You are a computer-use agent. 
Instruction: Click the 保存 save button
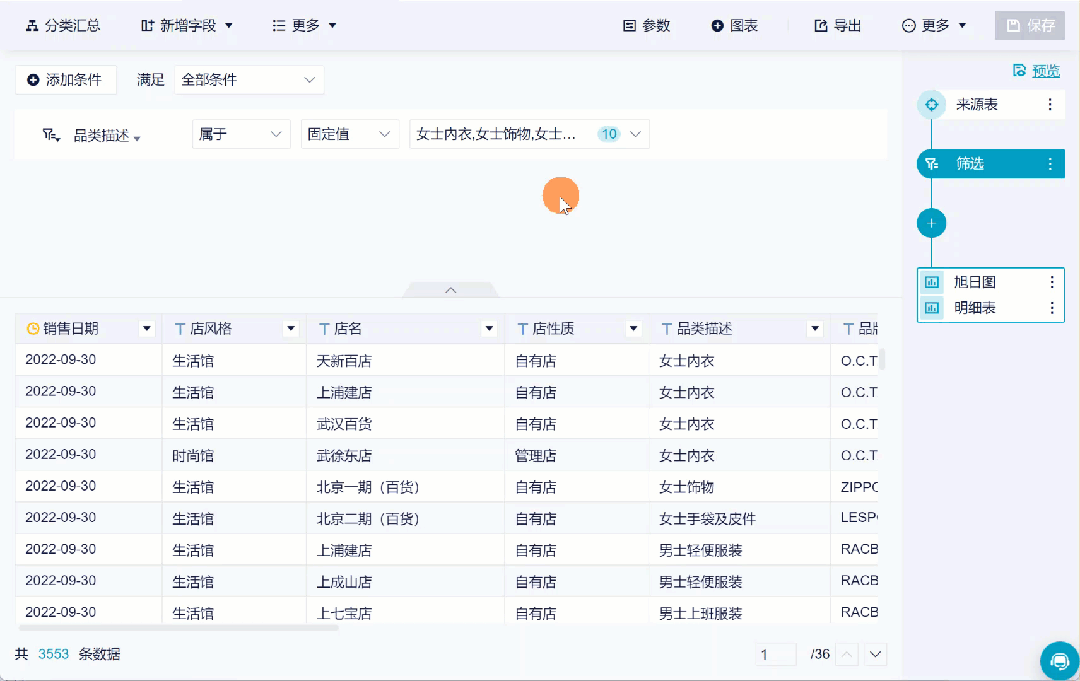1030,25
